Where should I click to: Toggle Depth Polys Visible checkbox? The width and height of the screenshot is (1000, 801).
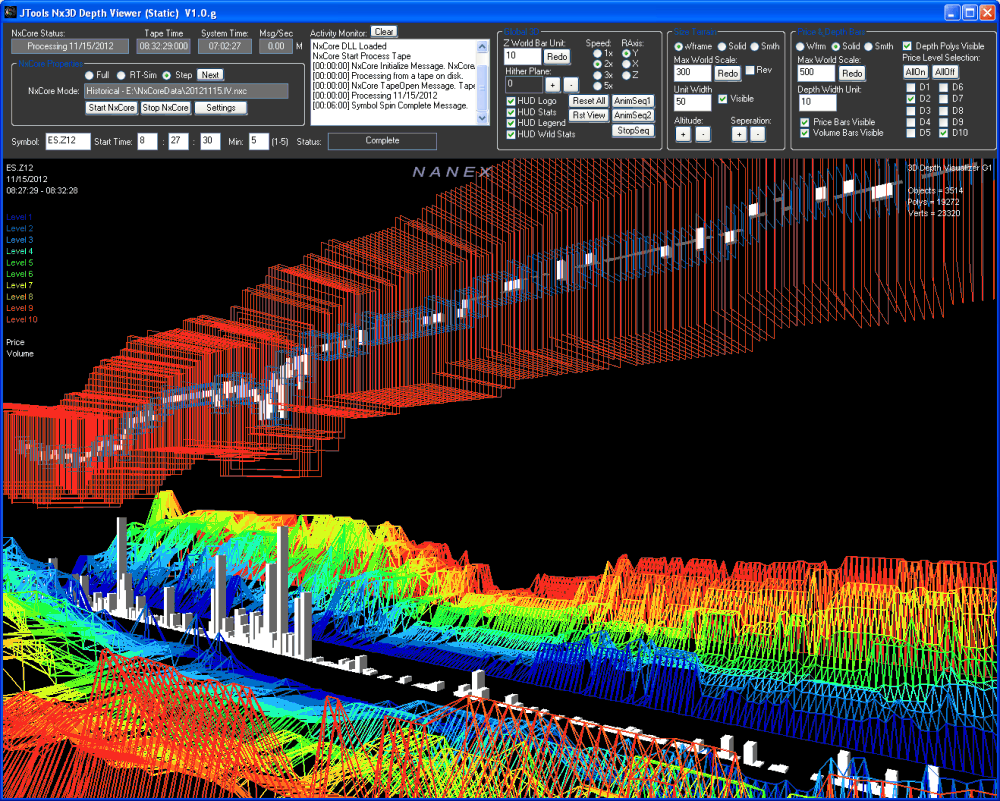click(x=908, y=47)
